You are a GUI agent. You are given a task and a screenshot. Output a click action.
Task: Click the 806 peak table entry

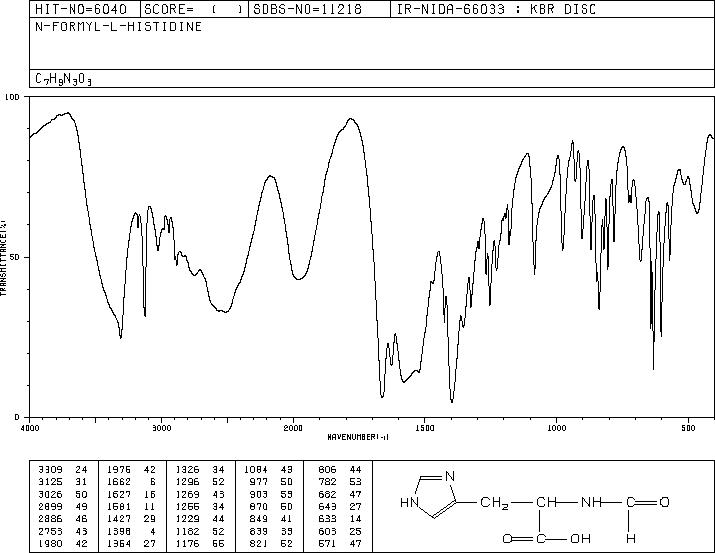point(340,470)
